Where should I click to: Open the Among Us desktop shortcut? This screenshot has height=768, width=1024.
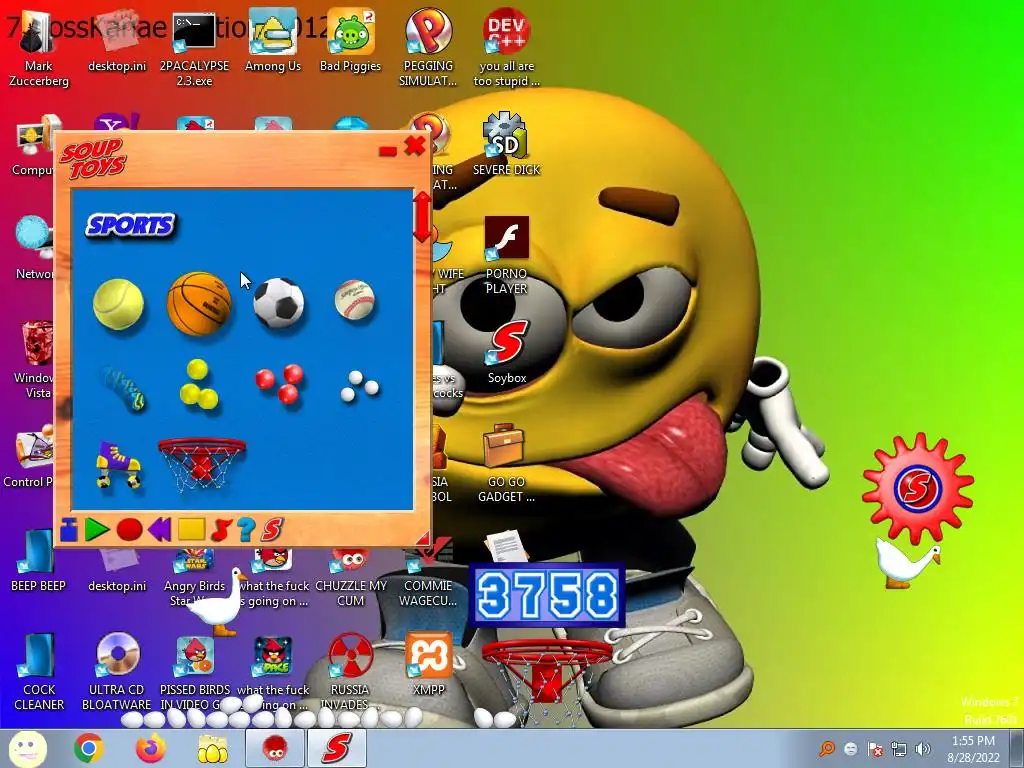tap(272, 40)
